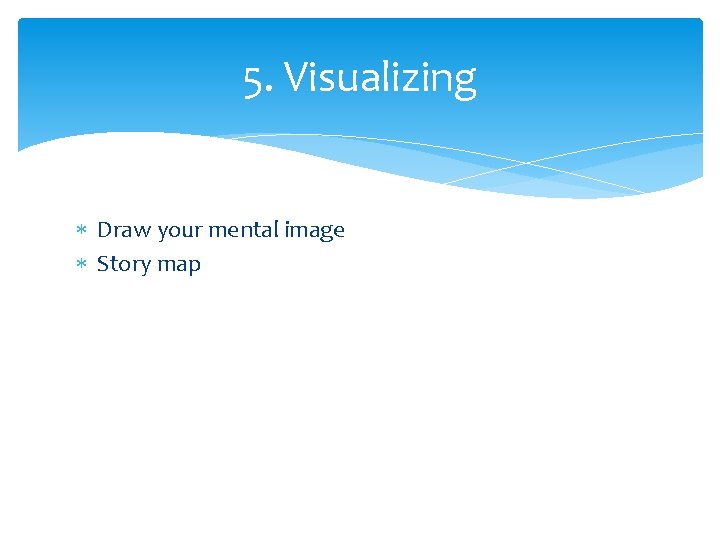Click the 'Draw your mental image' bullet text
This screenshot has height=540, width=720.
221,230
